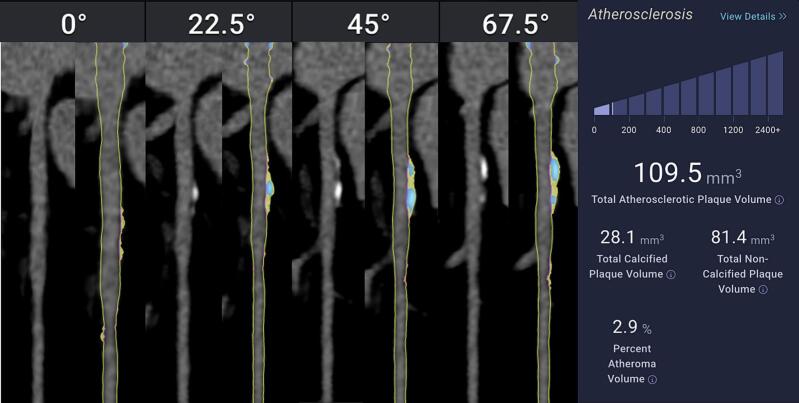Click info icon next to Total Non-Calcified Plaque Volume
This screenshot has width=799, height=403.
[x=763, y=289]
